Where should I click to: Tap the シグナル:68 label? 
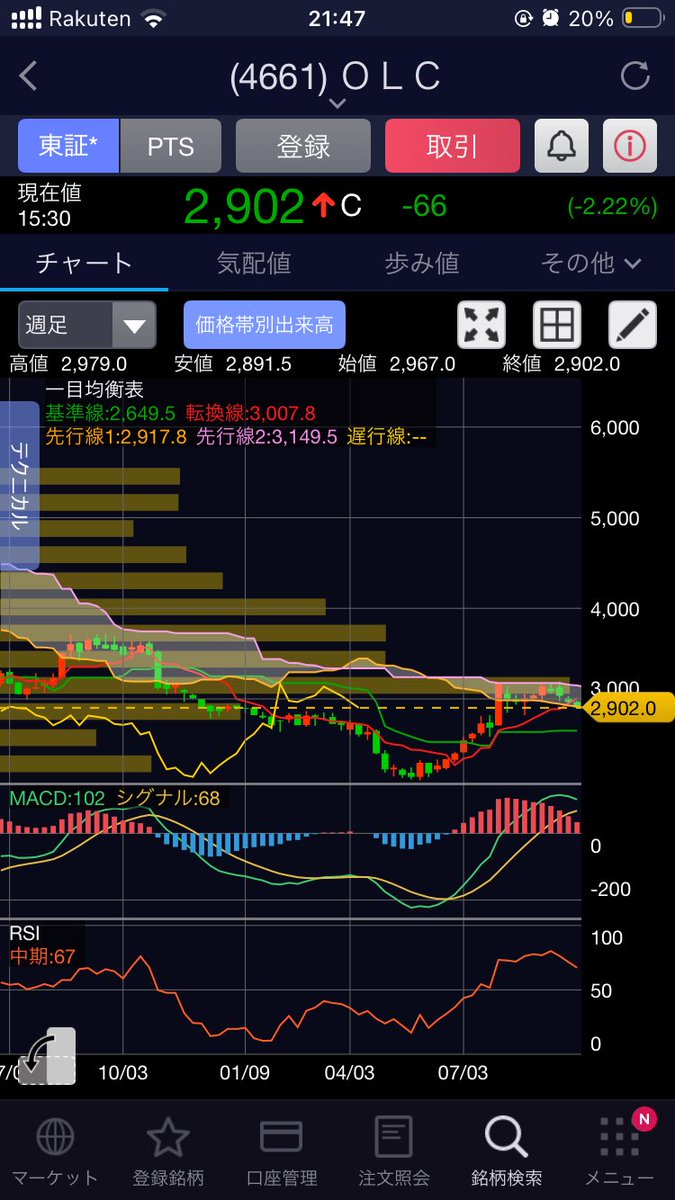click(168, 798)
